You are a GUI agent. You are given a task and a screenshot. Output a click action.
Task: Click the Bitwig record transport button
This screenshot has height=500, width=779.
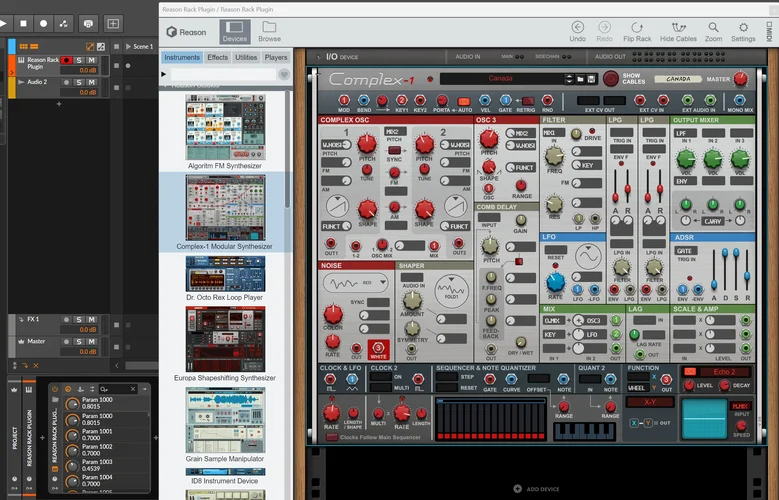coord(44,23)
